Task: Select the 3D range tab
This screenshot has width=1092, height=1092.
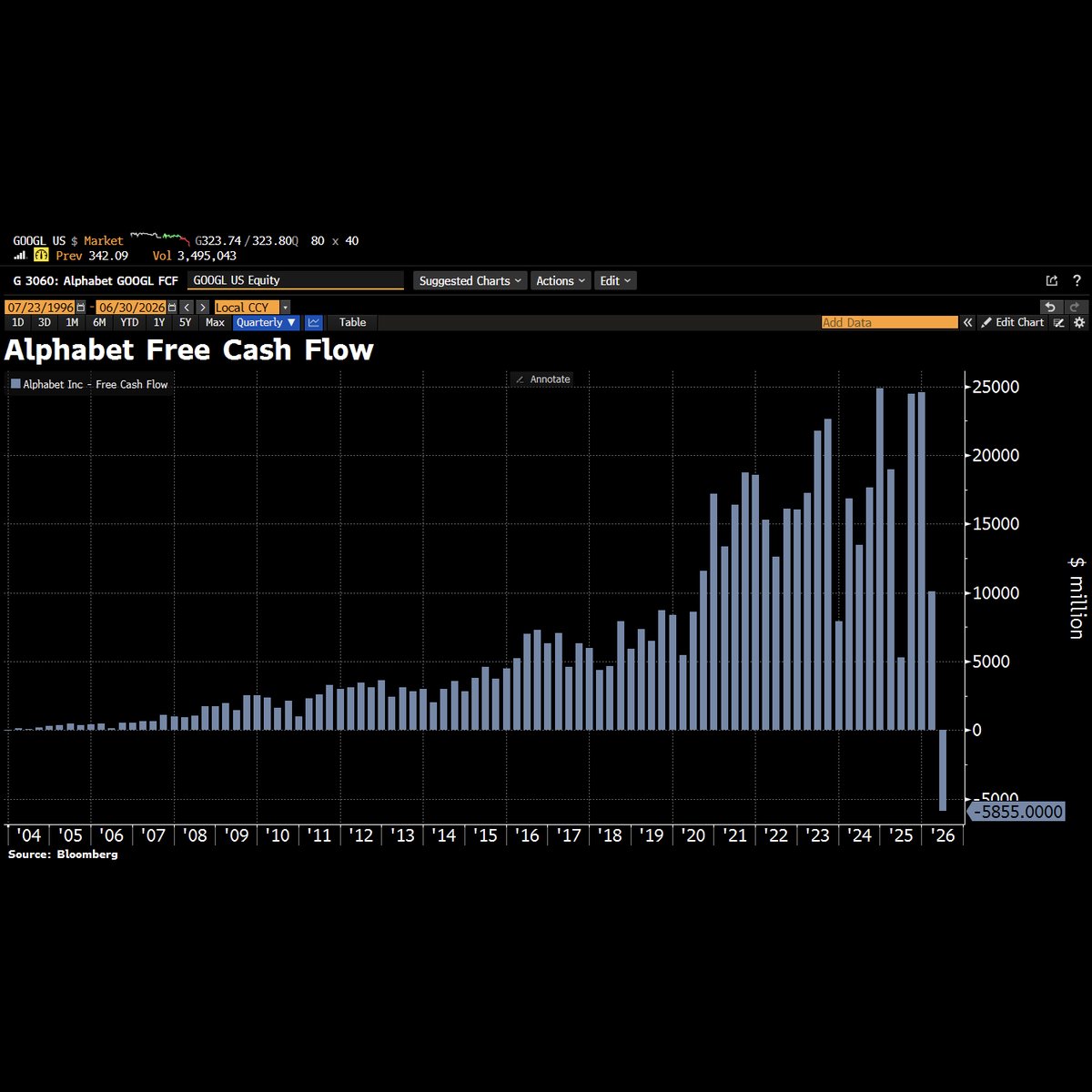Action: coord(44,322)
